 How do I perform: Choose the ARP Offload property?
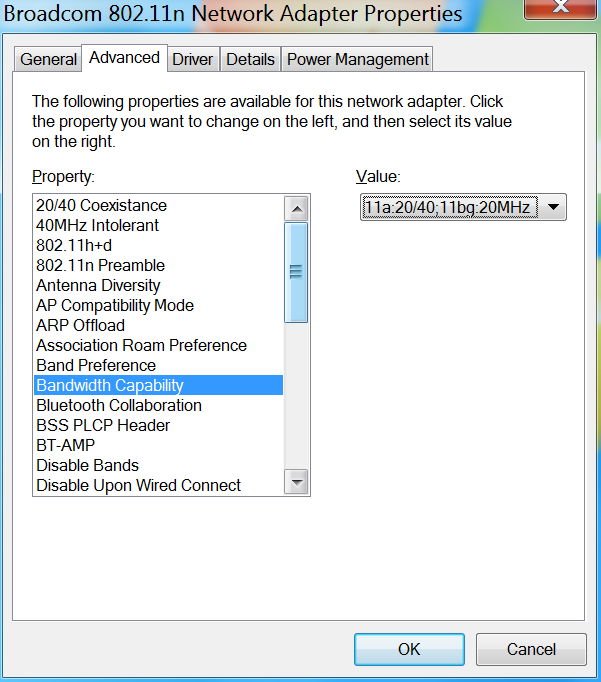coord(158,325)
